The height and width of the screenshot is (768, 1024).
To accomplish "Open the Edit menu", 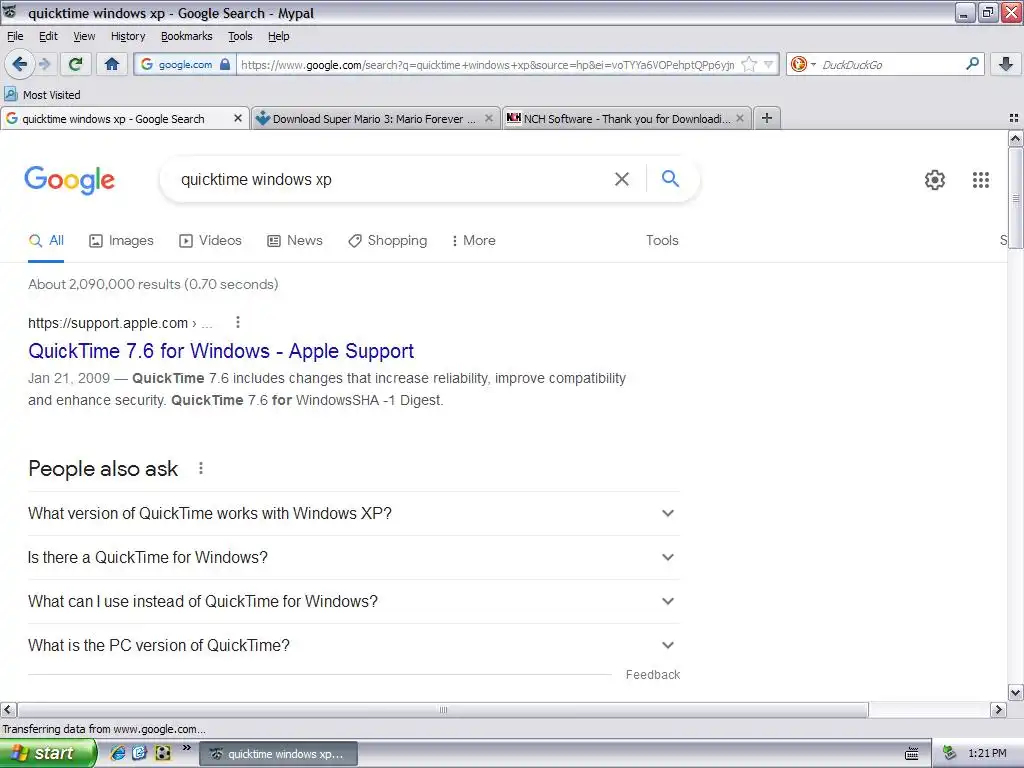I will (48, 36).
